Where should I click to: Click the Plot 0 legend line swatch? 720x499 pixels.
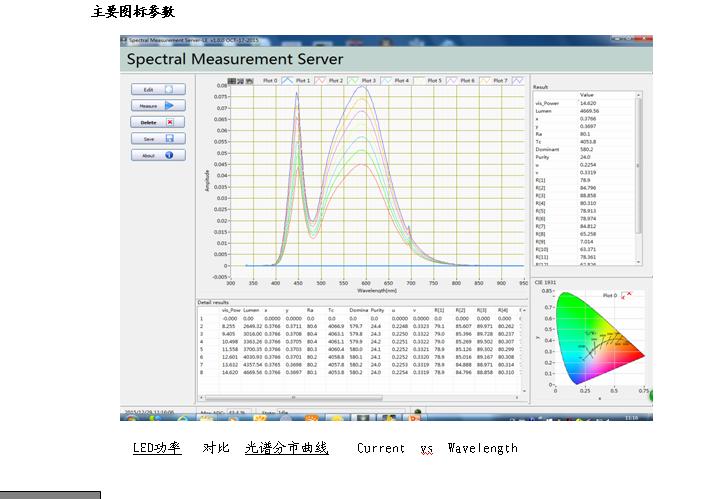click(x=288, y=80)
